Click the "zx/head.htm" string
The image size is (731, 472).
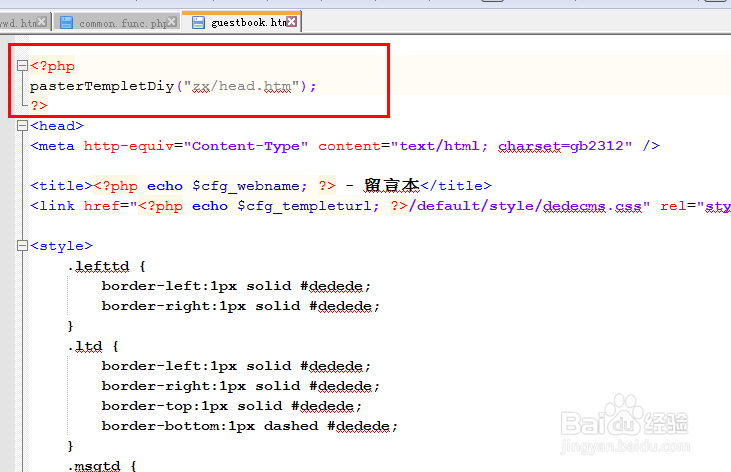pyautogui.click(x=241, y=86)
